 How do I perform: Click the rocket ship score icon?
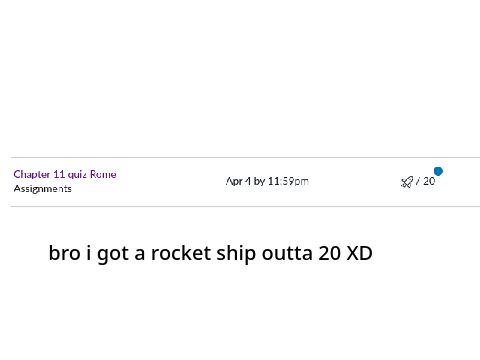407,182
